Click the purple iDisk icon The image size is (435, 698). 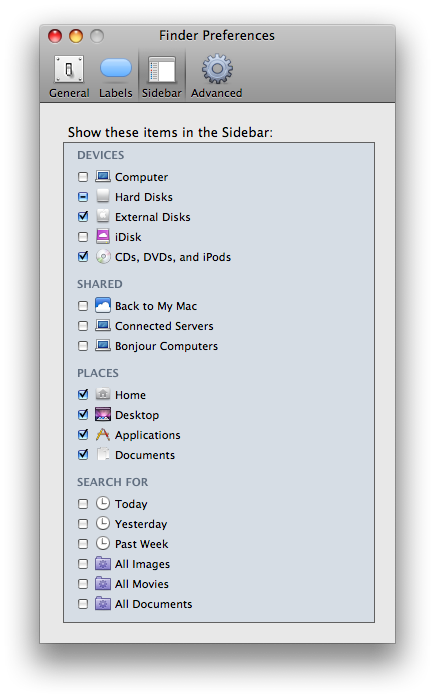pos(103,236)
